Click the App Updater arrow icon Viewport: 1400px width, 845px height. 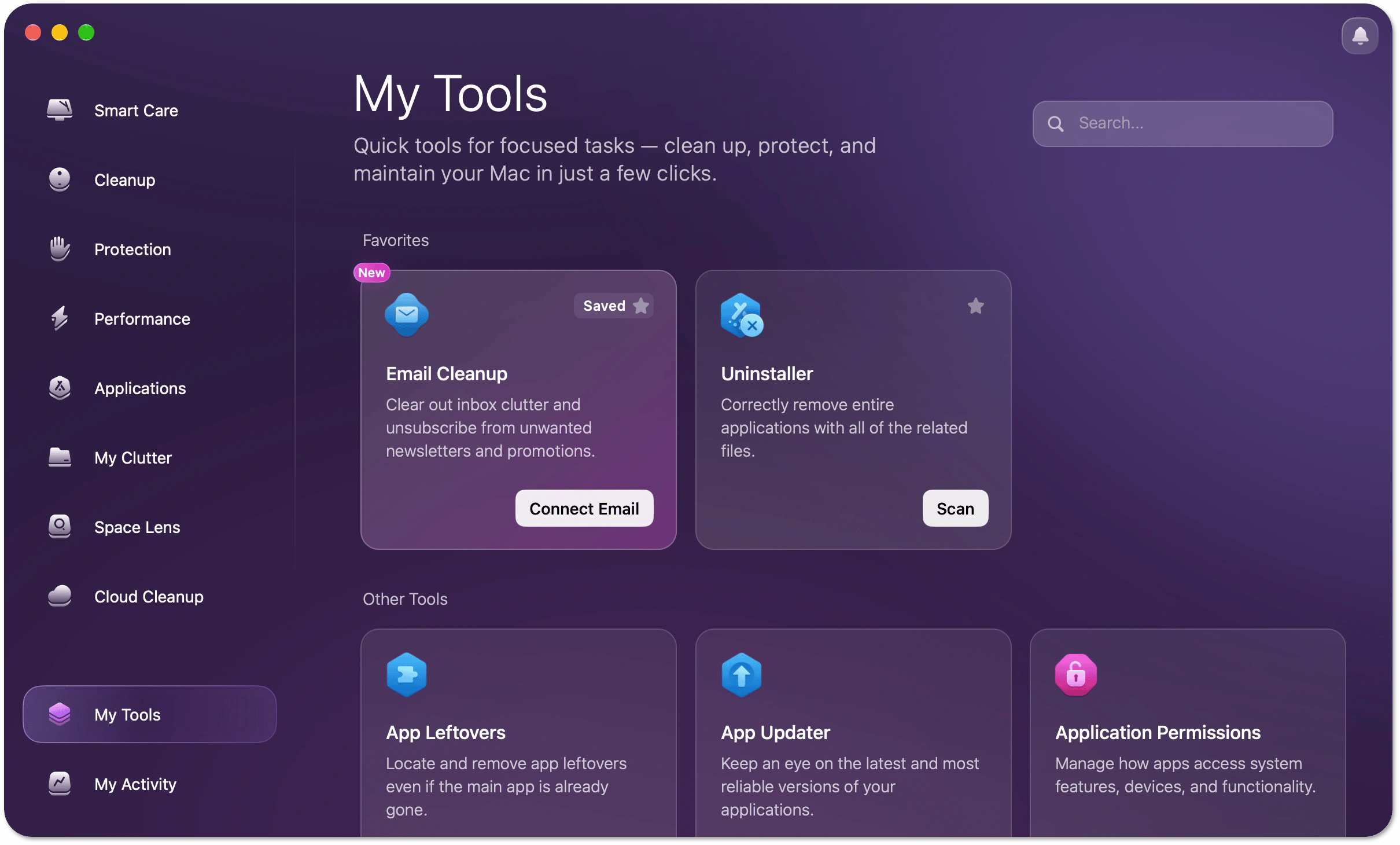tap(742, 675)
